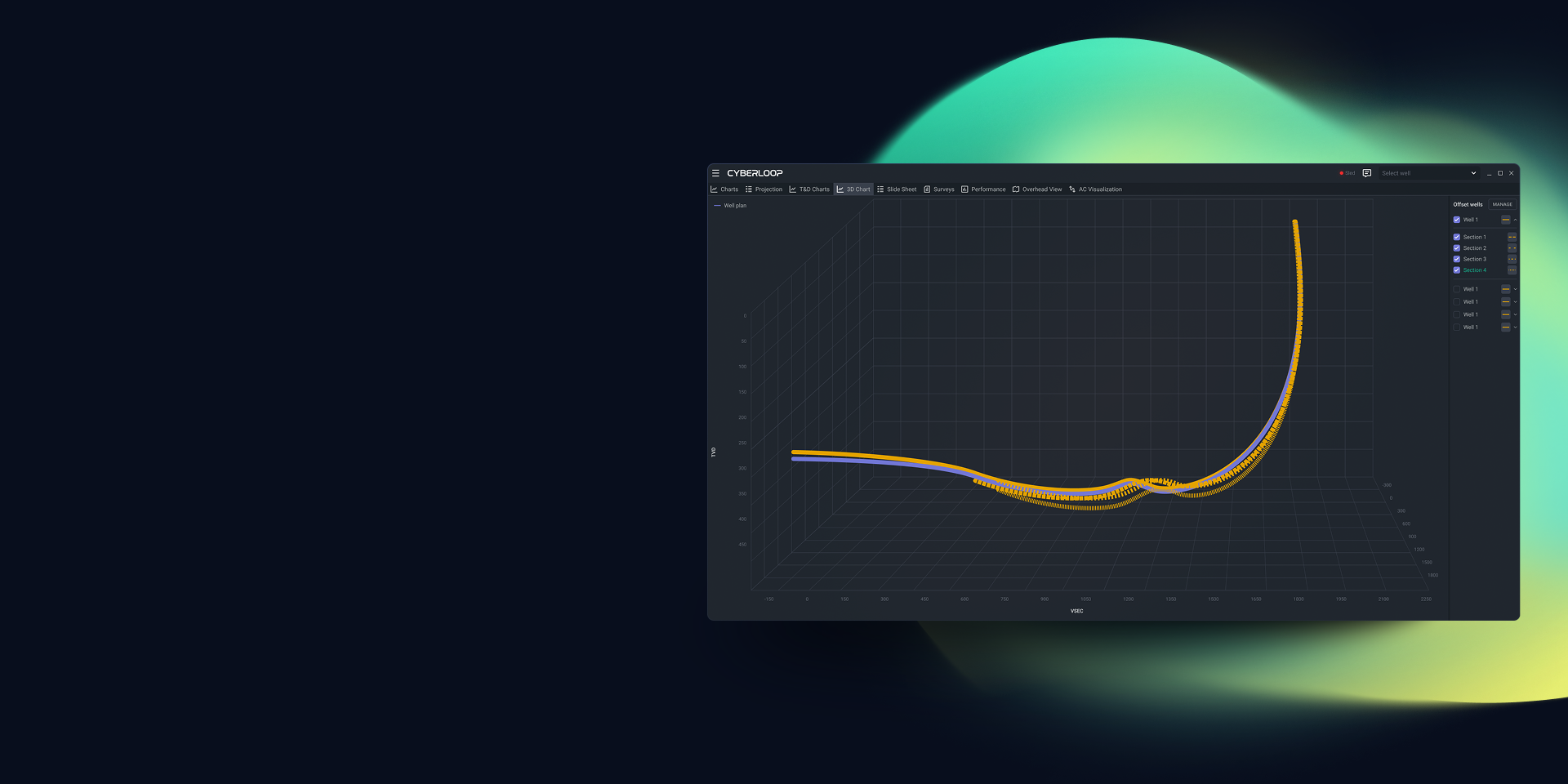1568x784 pixels.
Task: Click the Performance chart icon
Action: 964,189
